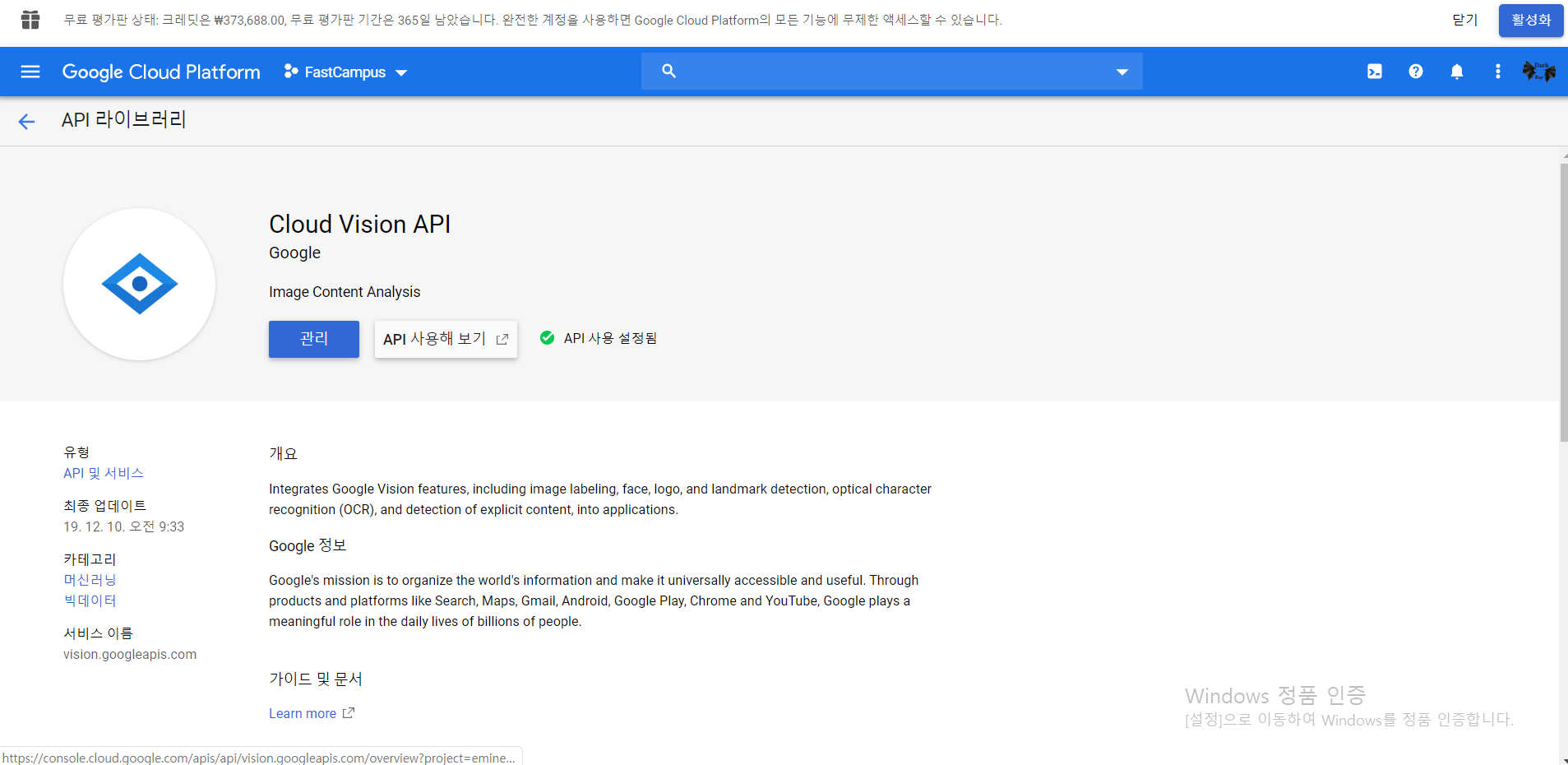Viewport: 1568px width, 765px height.
Task: Open the hamburger navigation menu
Action: coord(30,72)
